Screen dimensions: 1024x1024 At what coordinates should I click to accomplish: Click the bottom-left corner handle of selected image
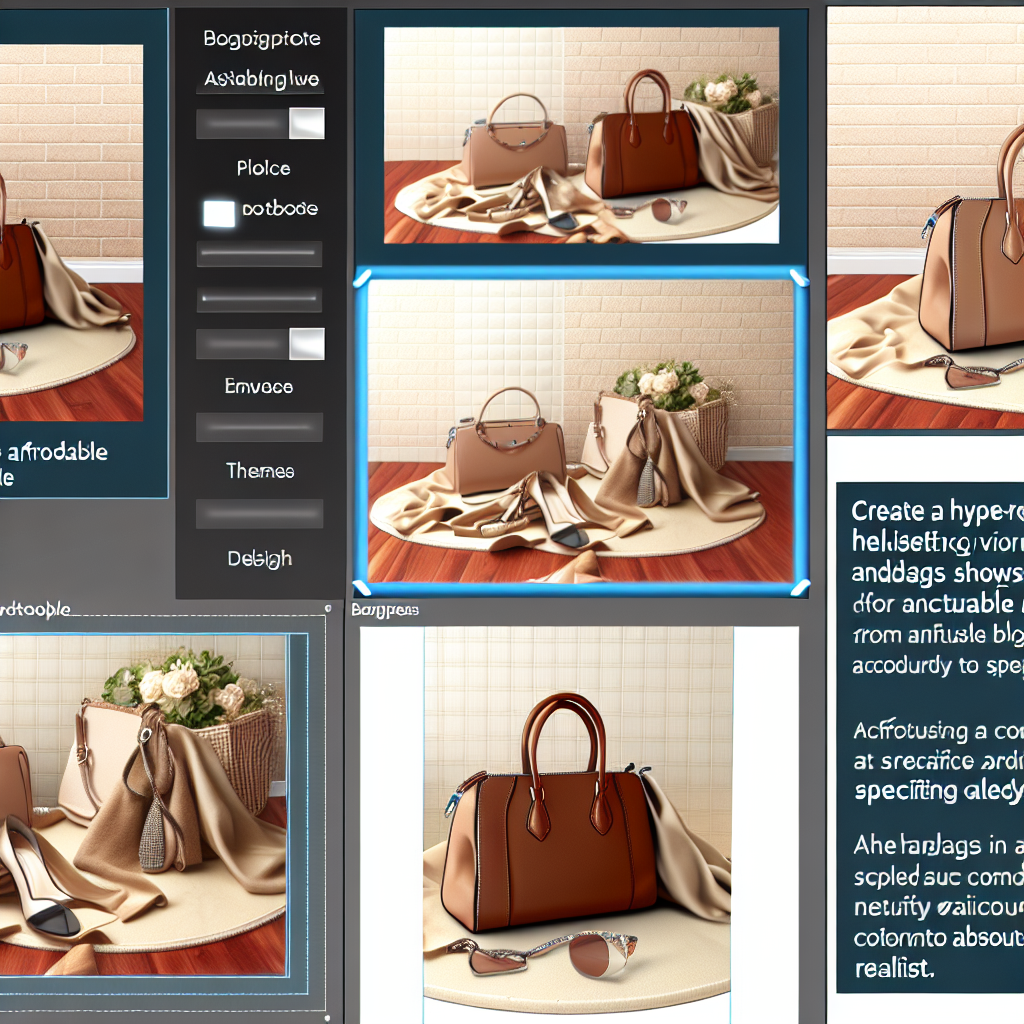(363, 588)
